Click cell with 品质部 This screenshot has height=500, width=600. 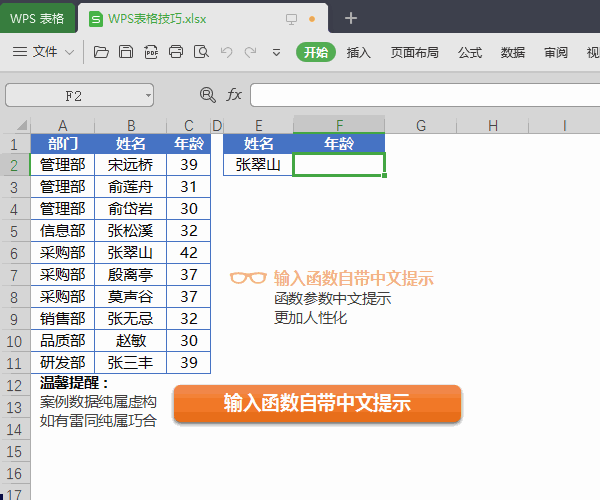pyautogui.click(x=62, y=341)
